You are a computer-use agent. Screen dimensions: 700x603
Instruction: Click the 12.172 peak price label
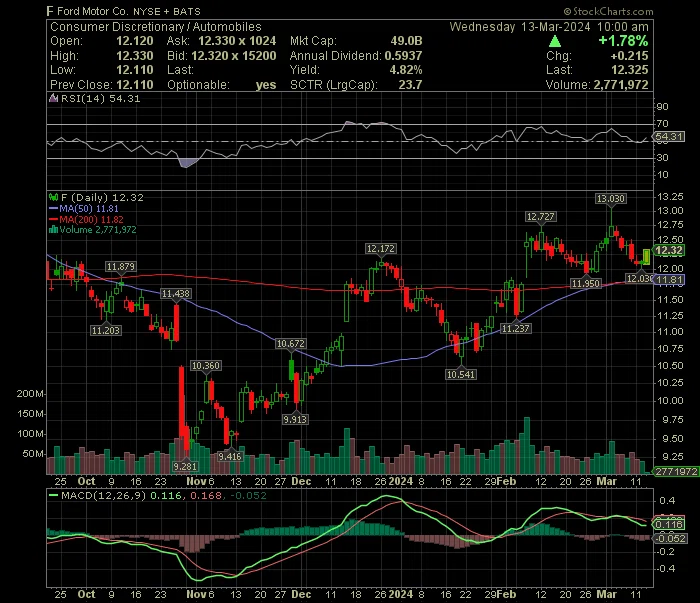point(380,249)
